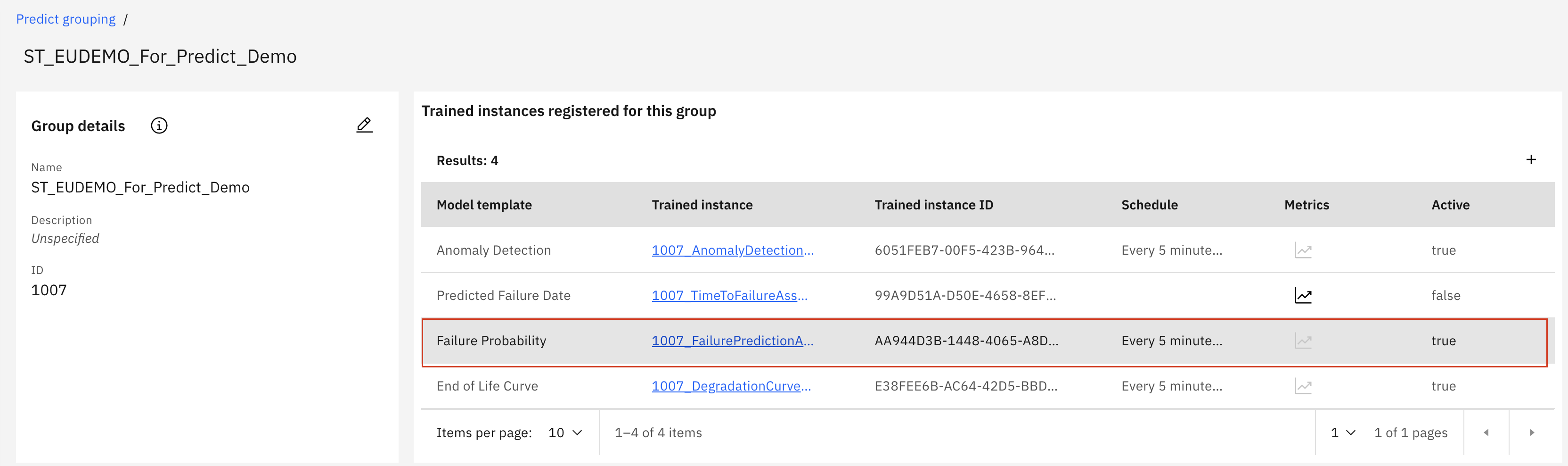Expand the Items per page dropdown
This screenshot has width=1568, height=466.
(565, 433)
